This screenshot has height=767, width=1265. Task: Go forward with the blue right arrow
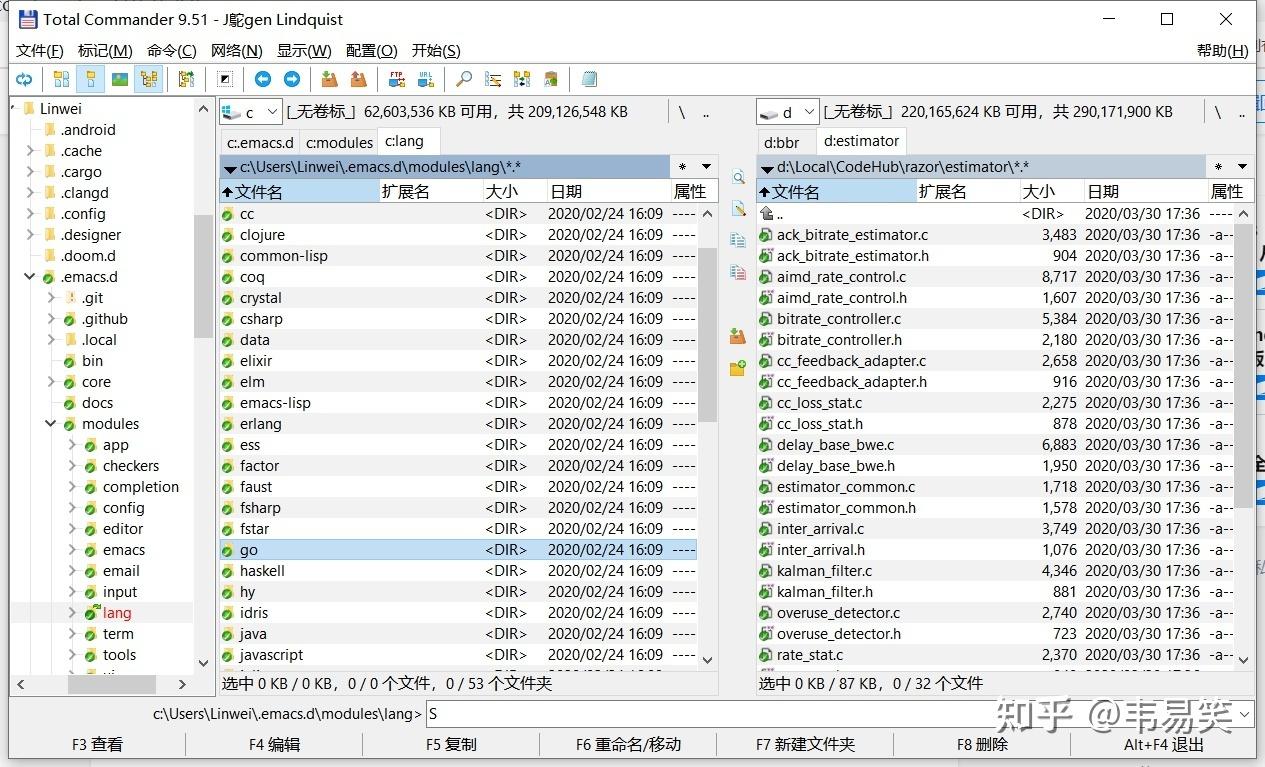(292, 79)
